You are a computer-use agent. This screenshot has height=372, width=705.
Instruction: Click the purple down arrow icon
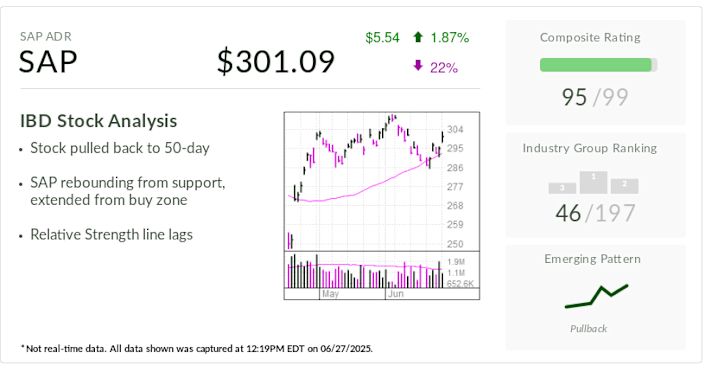click(x=418, y=66)
